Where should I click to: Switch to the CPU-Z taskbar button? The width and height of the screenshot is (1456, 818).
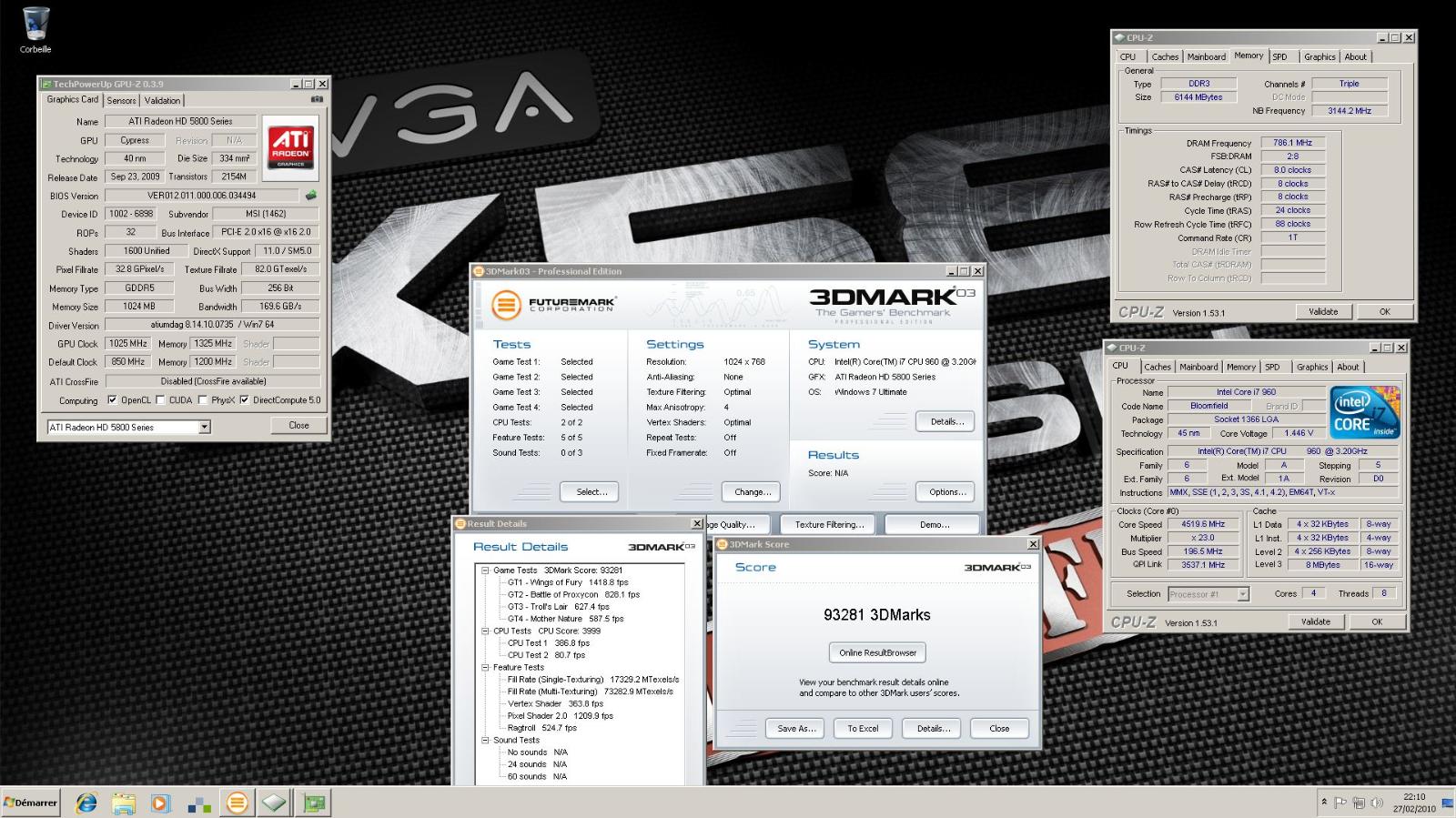(275, 803)
